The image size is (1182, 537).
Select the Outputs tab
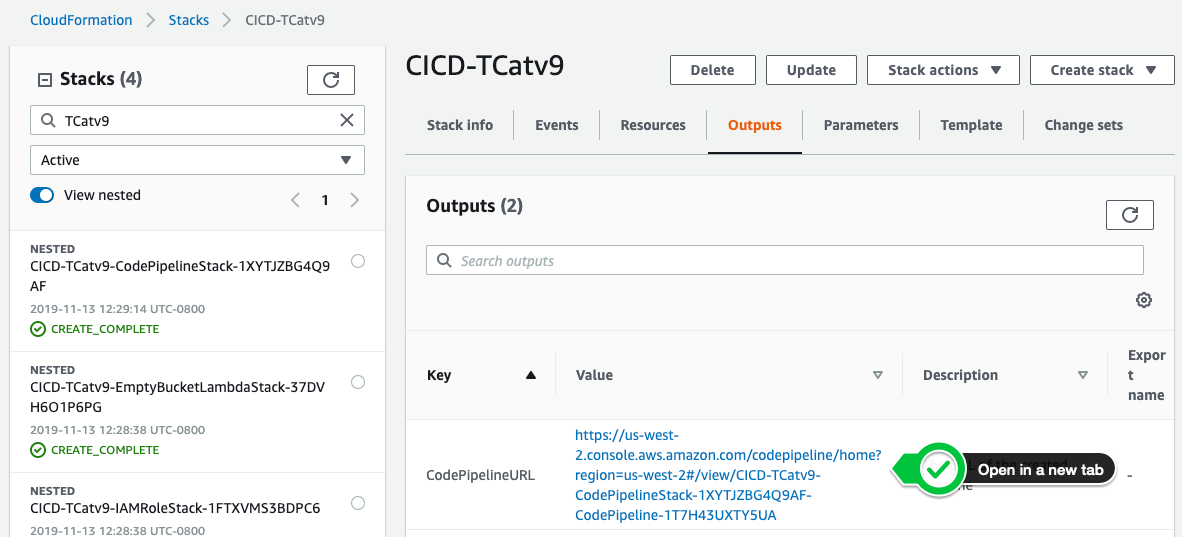click(x=755, y=125)
